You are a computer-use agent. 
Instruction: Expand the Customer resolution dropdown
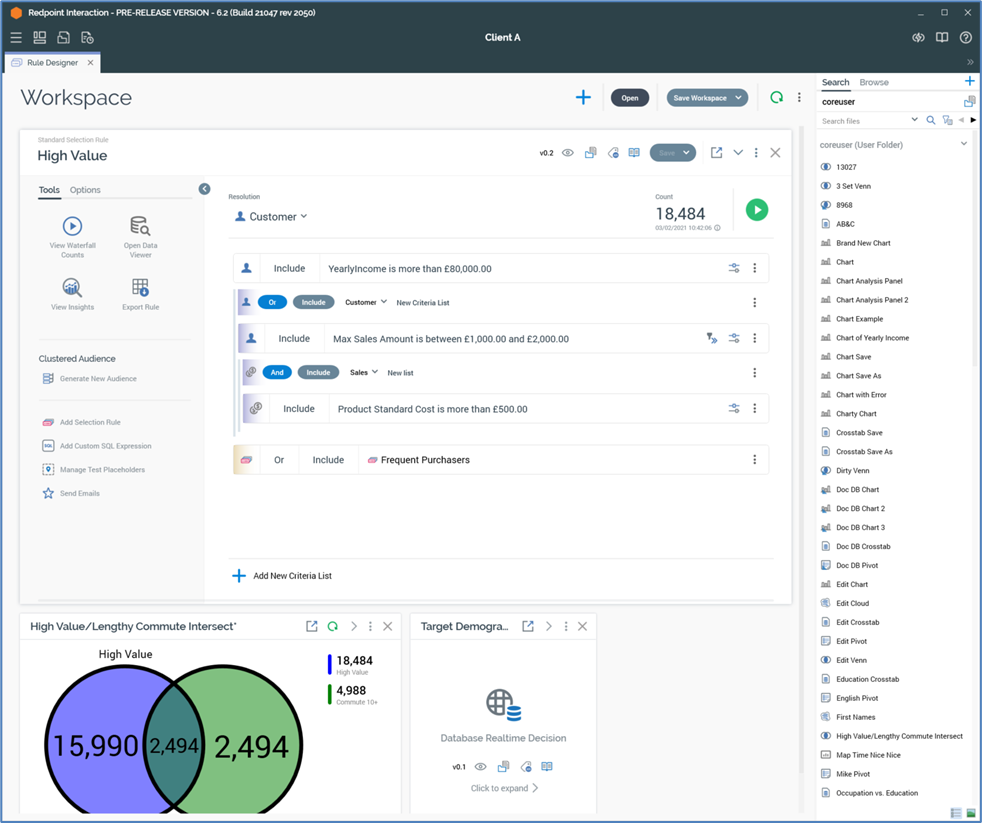click(x=272, y=217)
